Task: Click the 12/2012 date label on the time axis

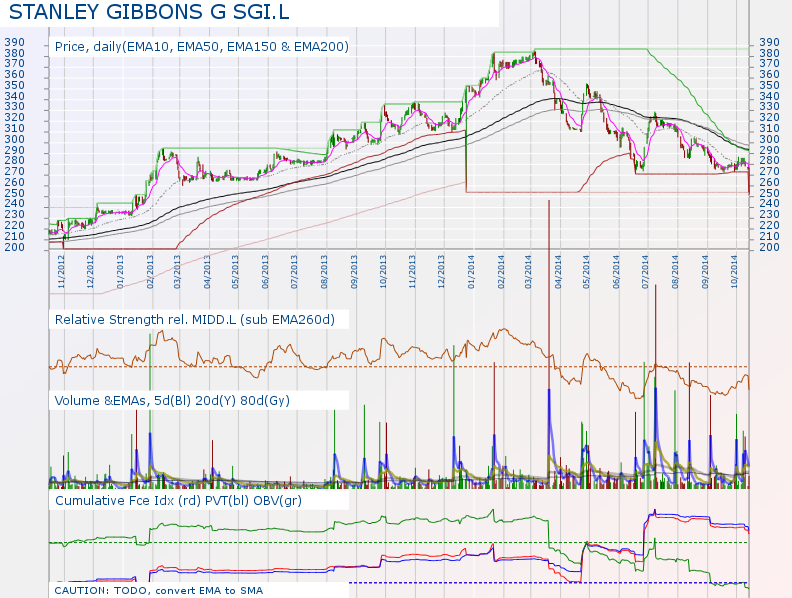Action: 90,272
